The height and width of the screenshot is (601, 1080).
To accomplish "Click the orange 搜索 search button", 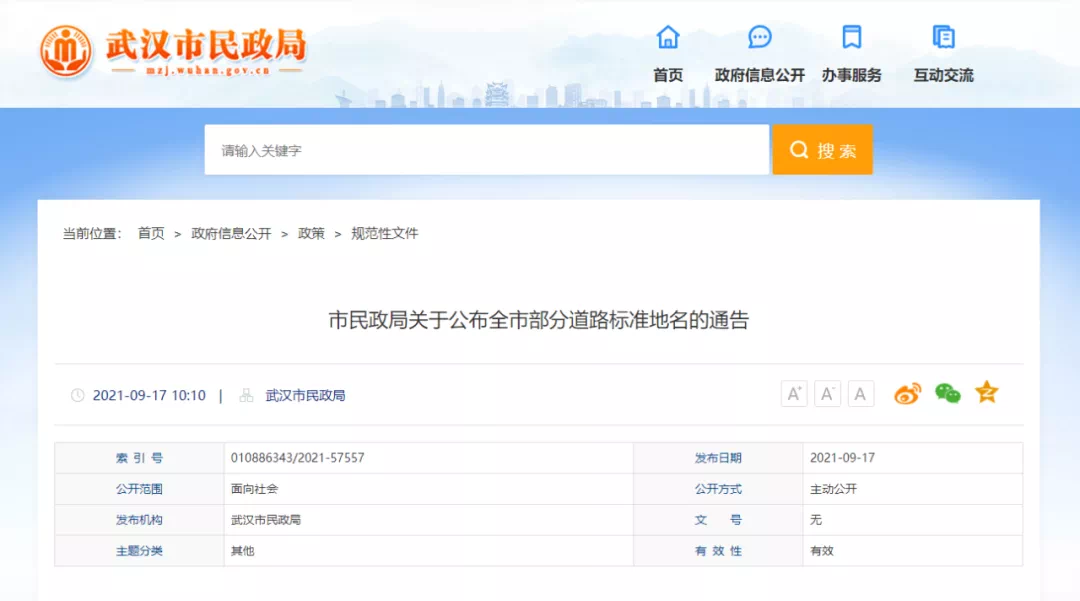I will point(822,150).
